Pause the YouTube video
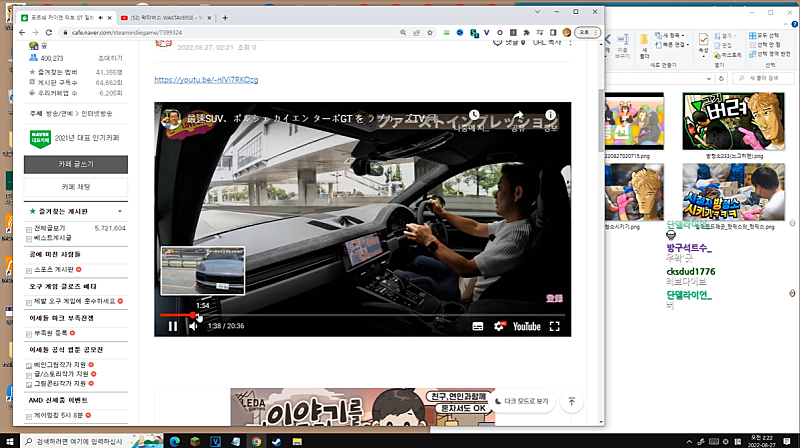This screenshot has height=448, width=800. (x=172, y=326)
